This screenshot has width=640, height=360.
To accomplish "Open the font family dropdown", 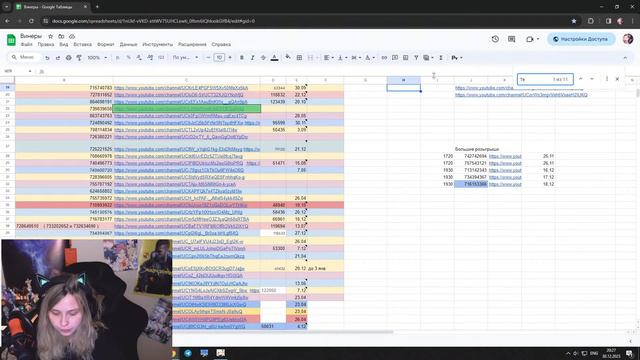I will click(185, 58).
